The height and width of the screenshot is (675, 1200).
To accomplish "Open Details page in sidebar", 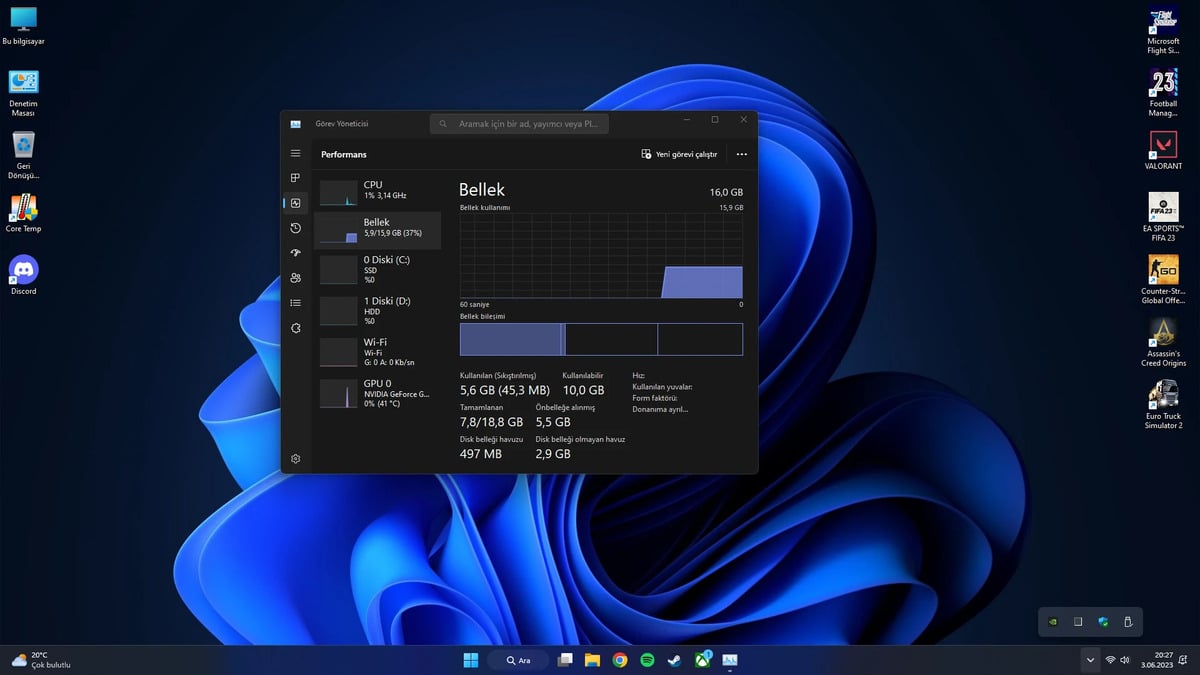I will pyautogui.click(x=295, y=303).
